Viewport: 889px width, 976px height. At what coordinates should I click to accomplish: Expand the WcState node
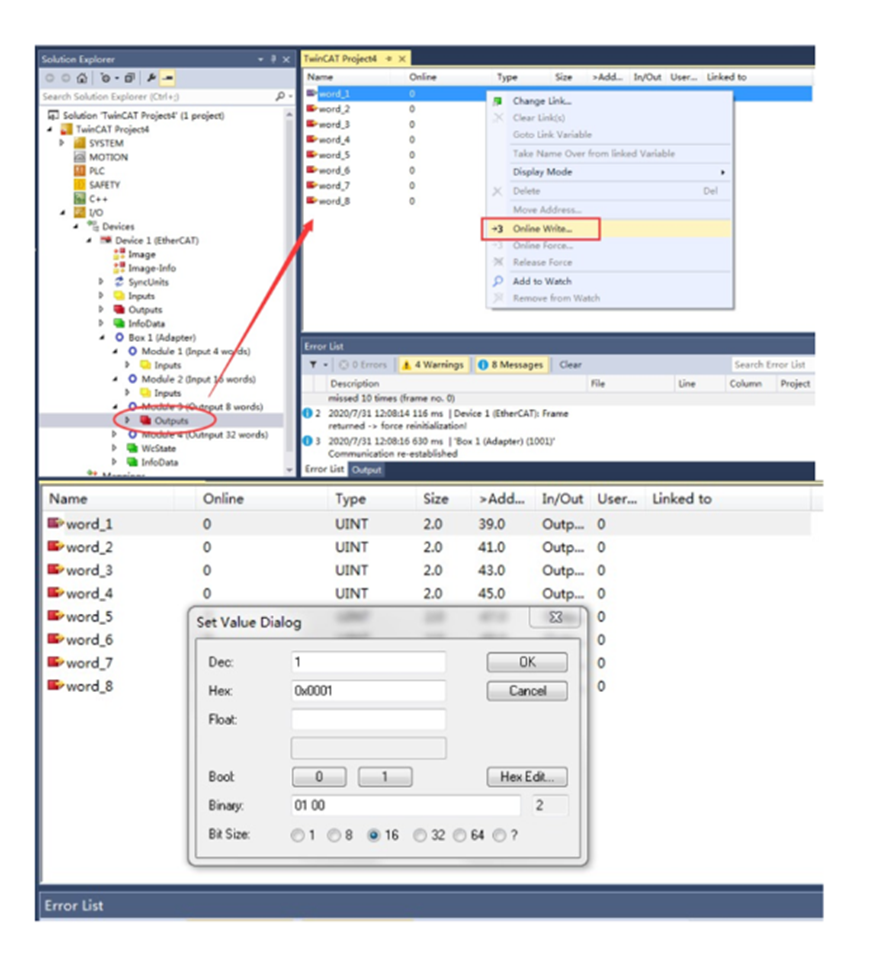click(x=114, y=448)
